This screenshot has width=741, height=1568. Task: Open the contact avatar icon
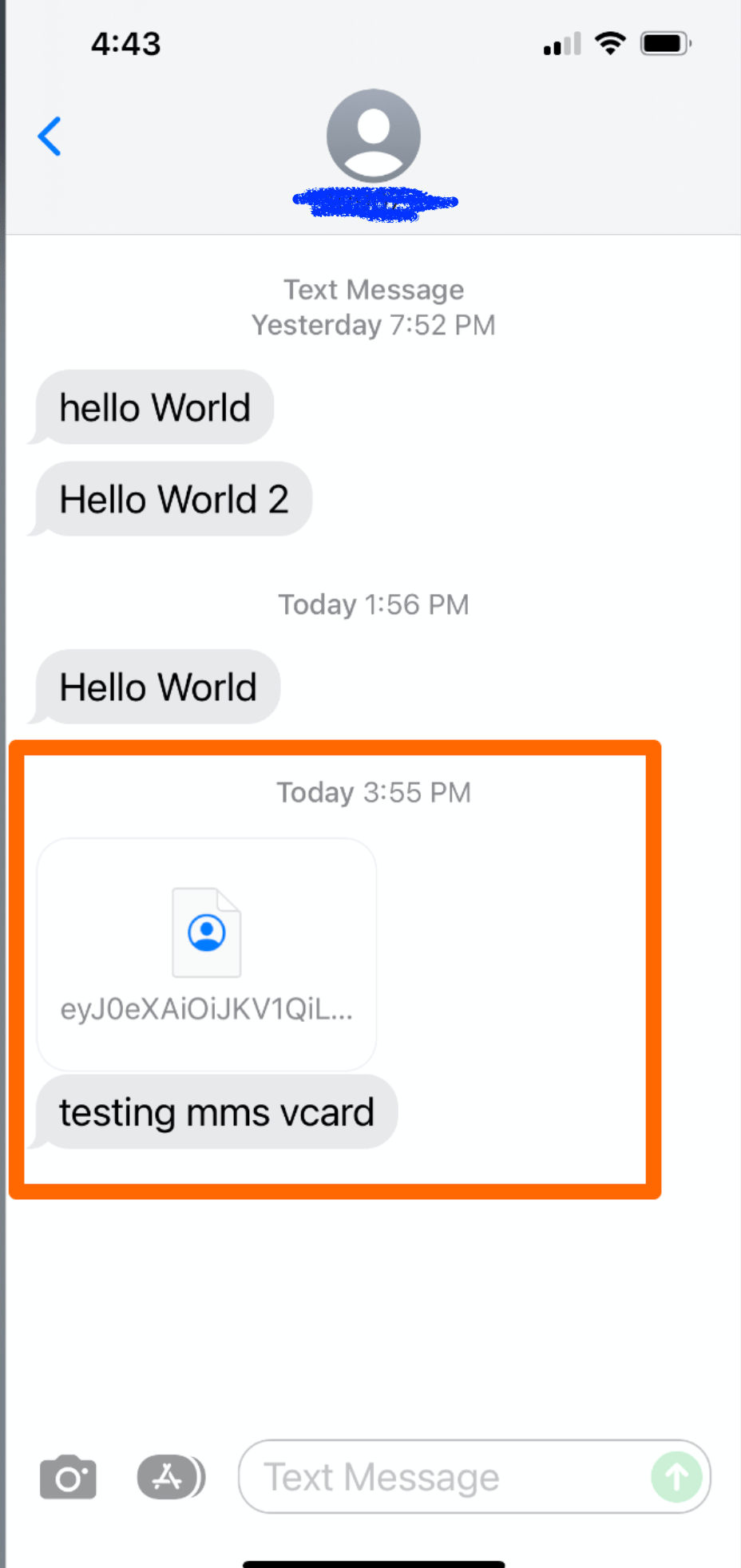click(374, 136)
